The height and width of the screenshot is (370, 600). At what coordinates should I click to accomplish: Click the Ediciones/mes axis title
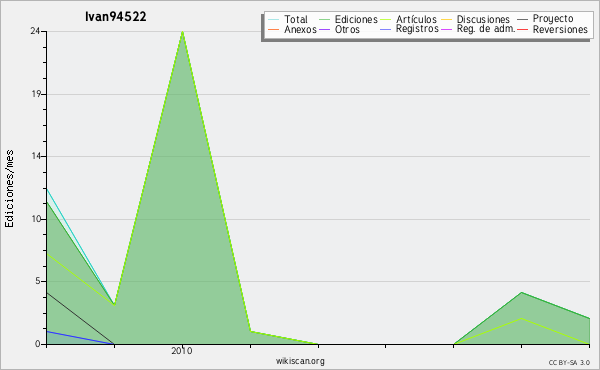9,189
